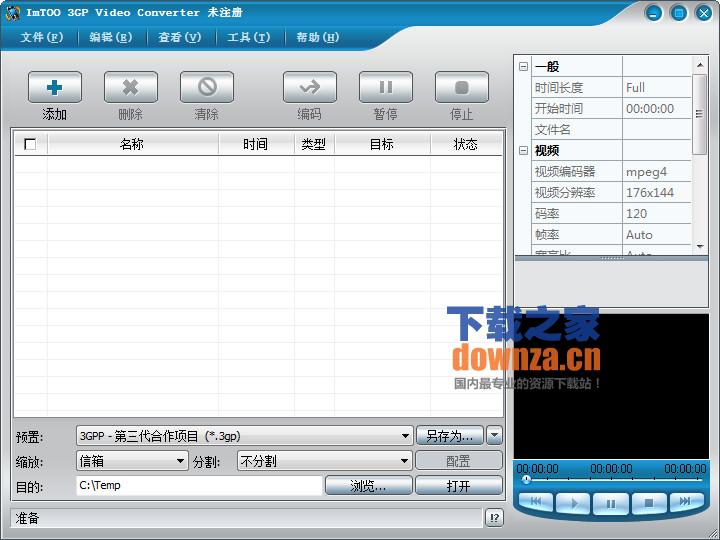
Task: Open the 缩放 zoom dropdown (信箱)
Action: tap(132, 461)
